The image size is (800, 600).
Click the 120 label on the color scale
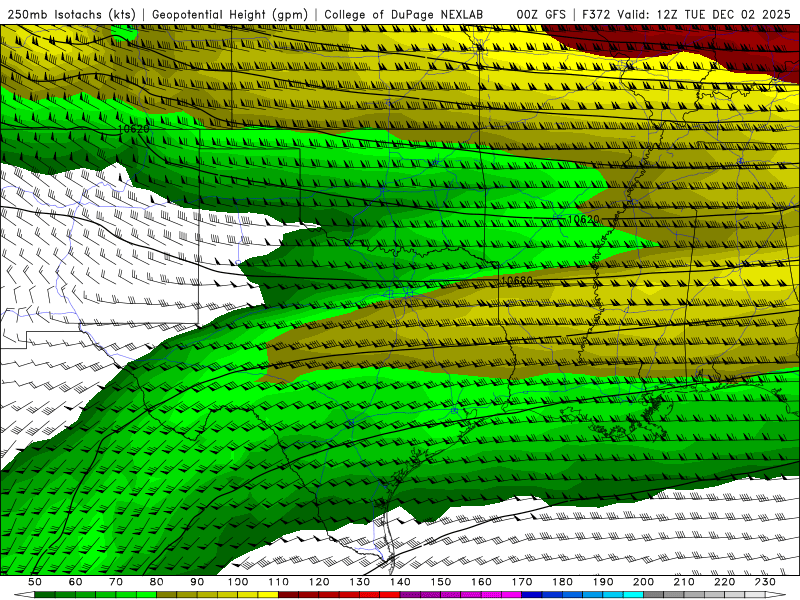tap(319, 582)
